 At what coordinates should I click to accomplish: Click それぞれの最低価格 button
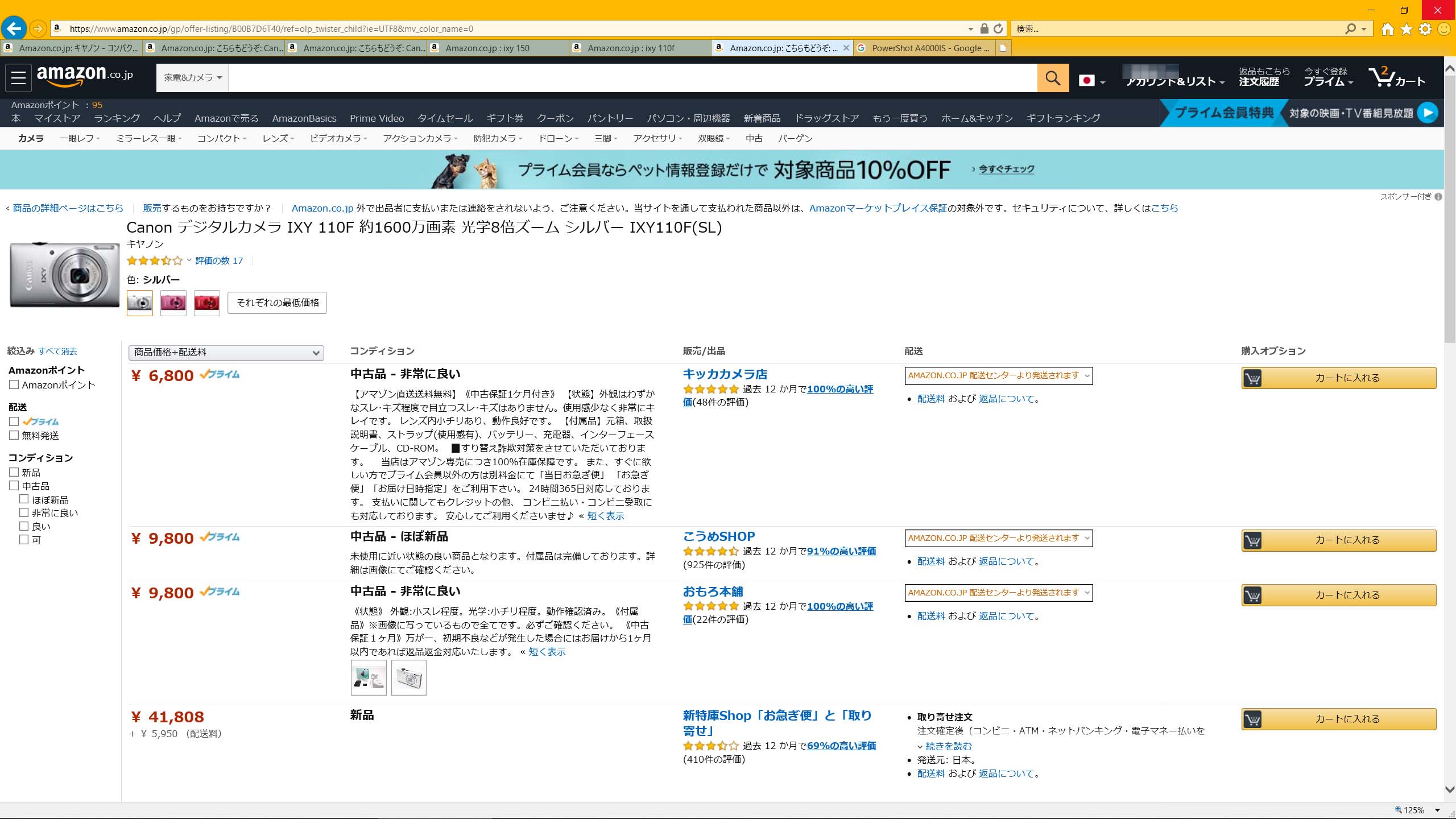[278, 303]
